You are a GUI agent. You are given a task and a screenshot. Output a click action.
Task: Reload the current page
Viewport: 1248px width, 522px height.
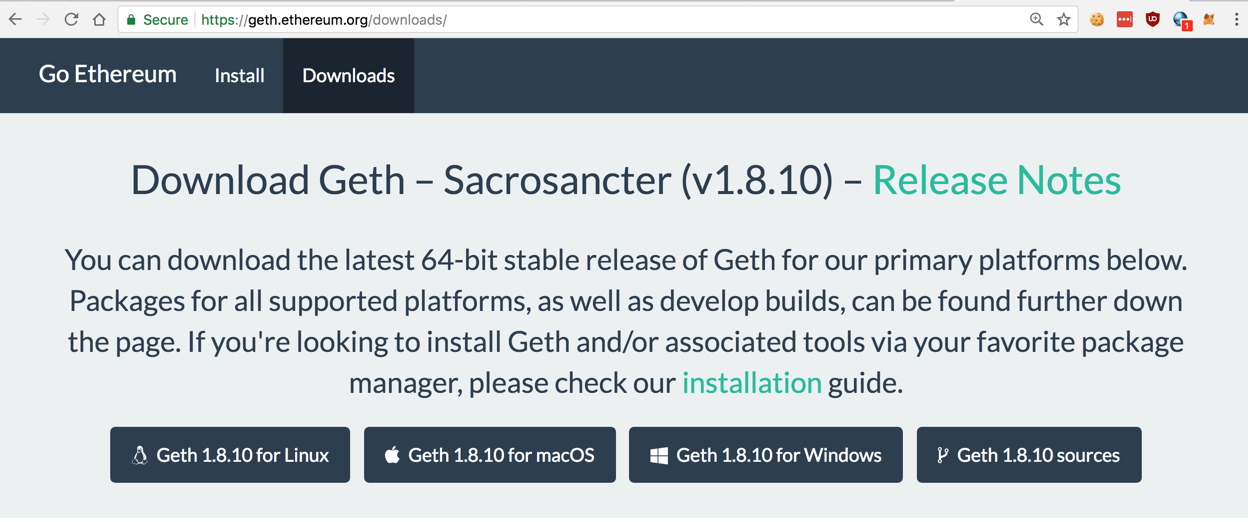pos(71,19)
